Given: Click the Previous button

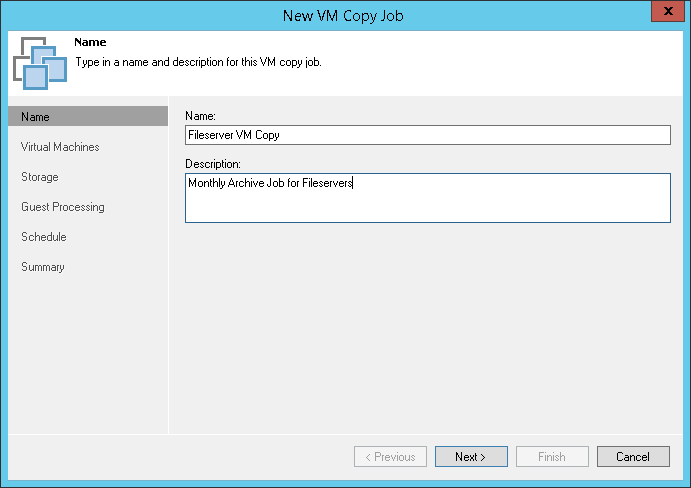Looking at the screenshot, I should pyautogui.click(x=390, y=457).
